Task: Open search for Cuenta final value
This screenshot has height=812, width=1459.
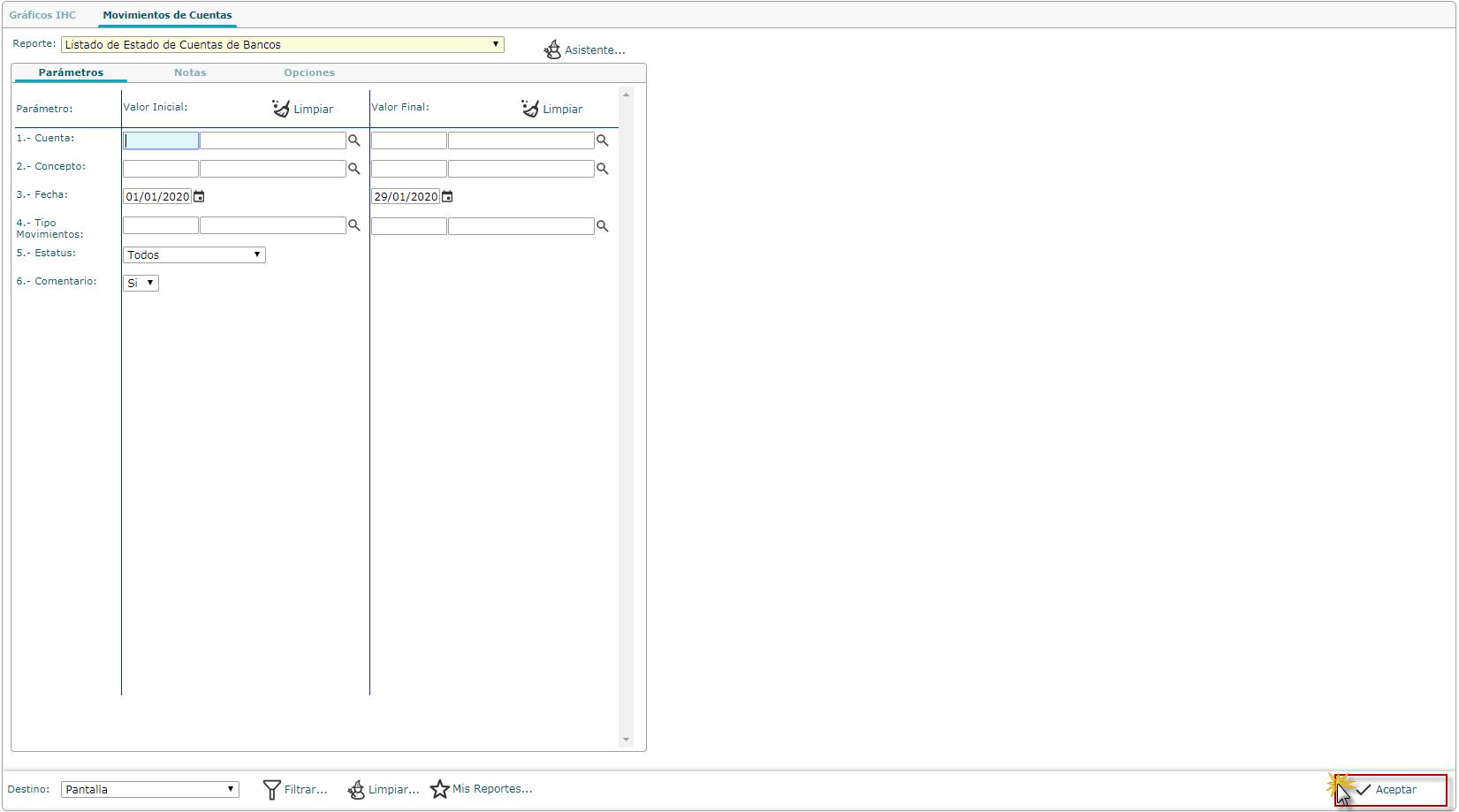Action: pos(603,140)
